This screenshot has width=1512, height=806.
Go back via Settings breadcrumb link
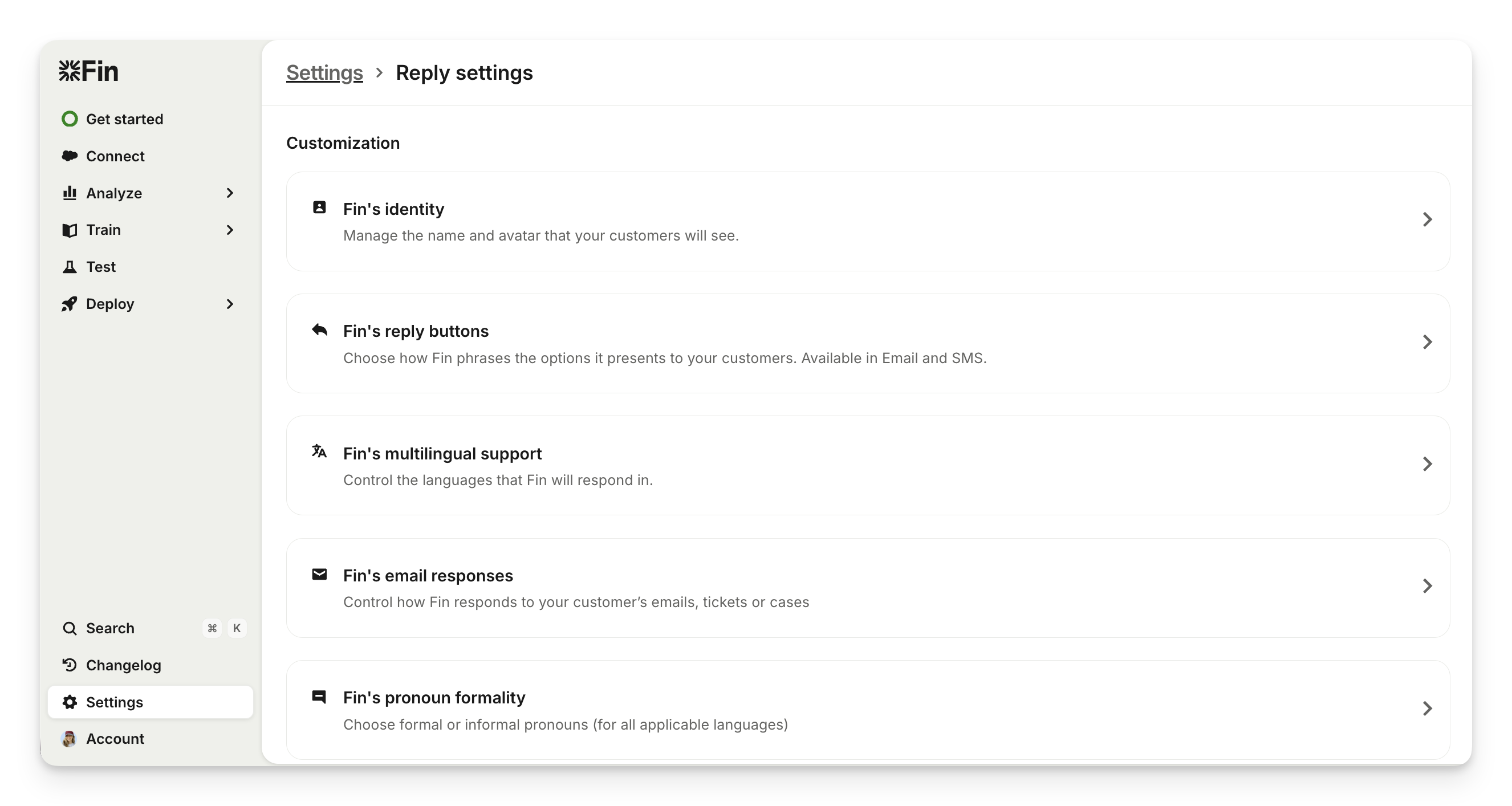324,73
